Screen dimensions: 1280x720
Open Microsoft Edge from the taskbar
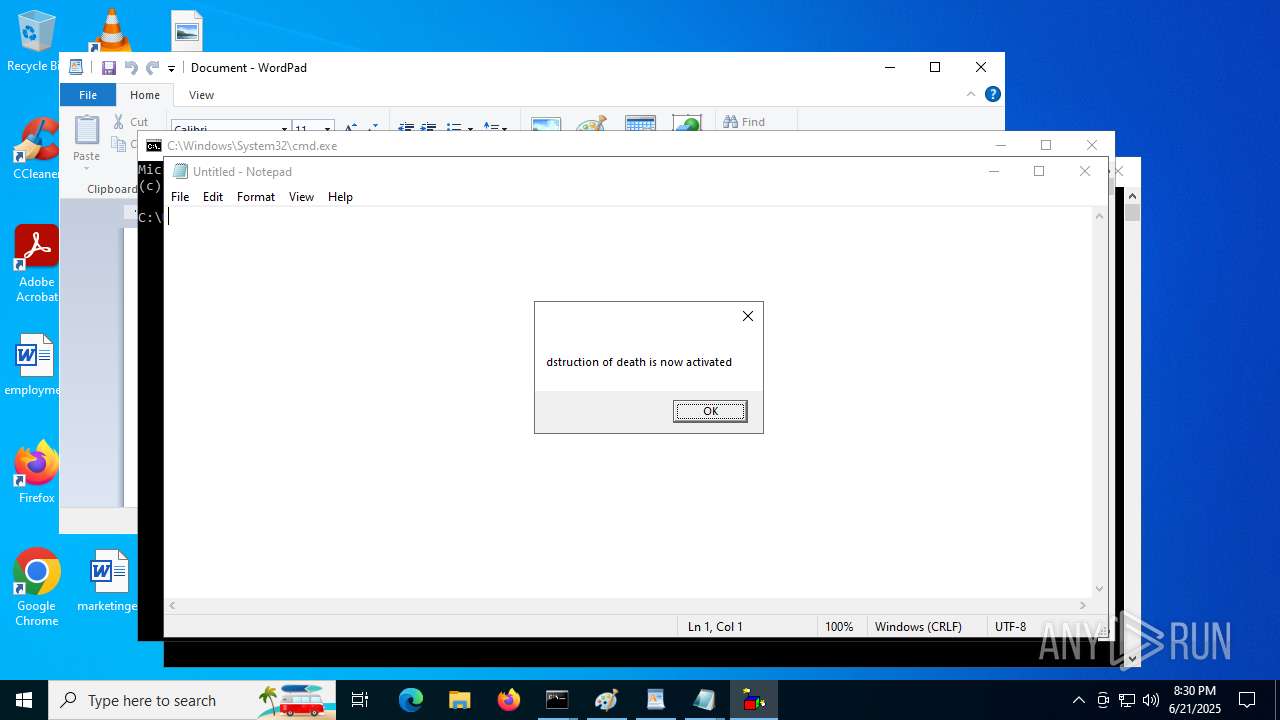click(x=411, y=700)
